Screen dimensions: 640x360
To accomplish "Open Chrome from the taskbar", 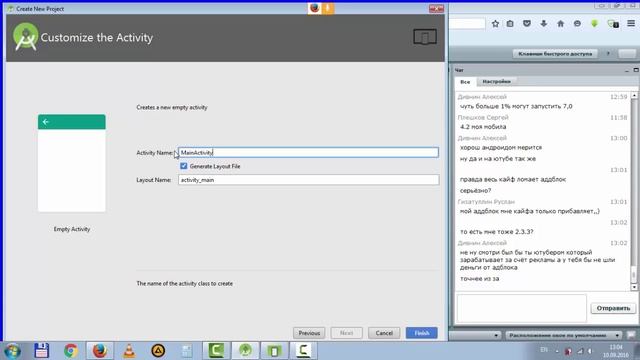I will coord(71,351).
